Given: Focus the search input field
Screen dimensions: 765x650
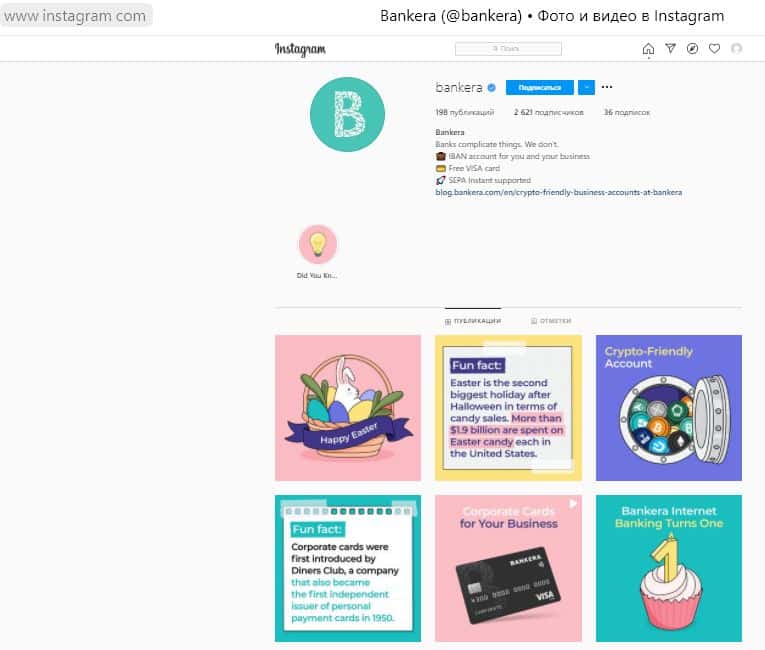Looking at the screenshot, I should pyautogui.click(x=508, y=49).
